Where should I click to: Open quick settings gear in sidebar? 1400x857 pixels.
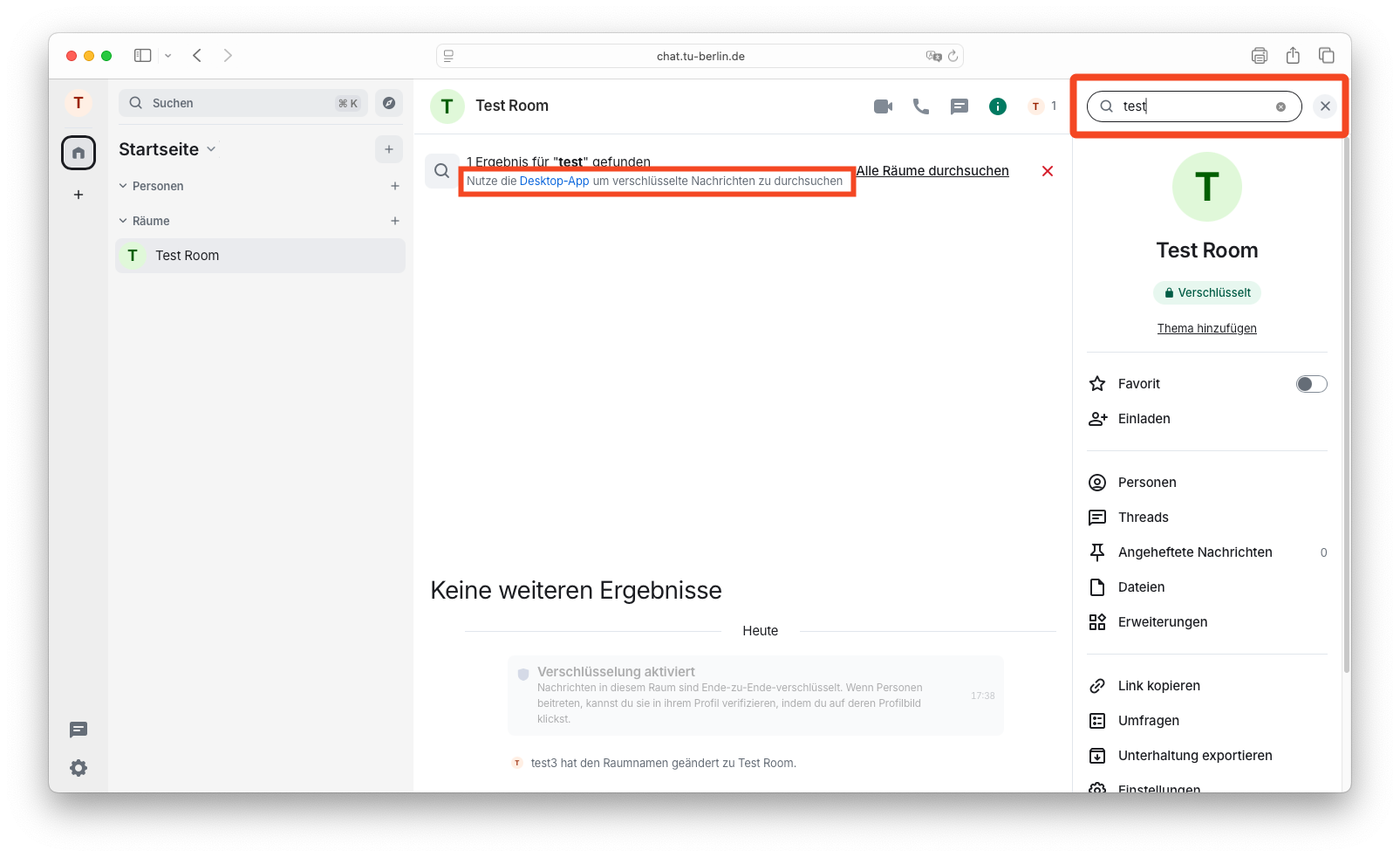pos(79,768)
